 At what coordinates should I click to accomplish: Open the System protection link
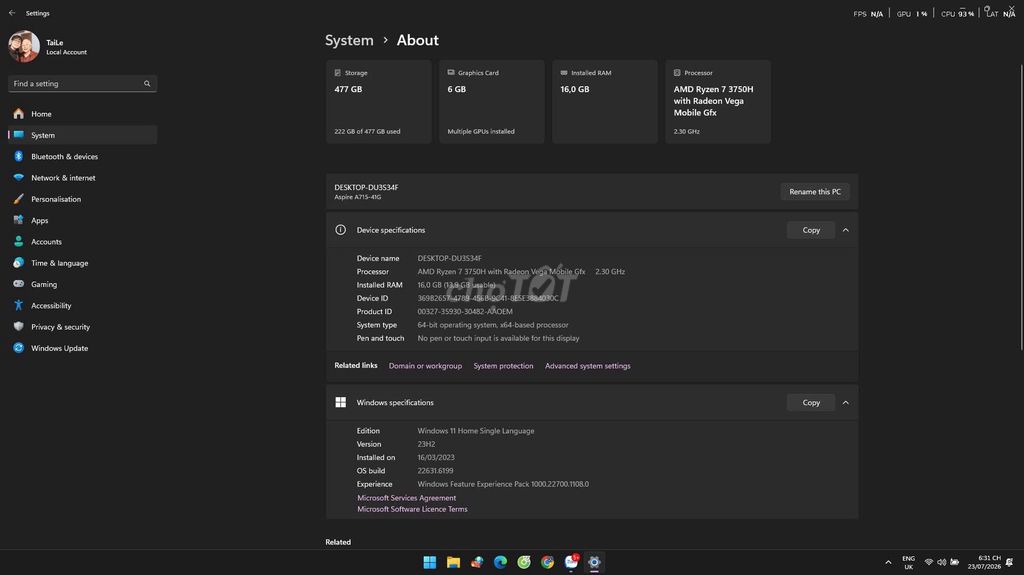(x=504, y=366)
